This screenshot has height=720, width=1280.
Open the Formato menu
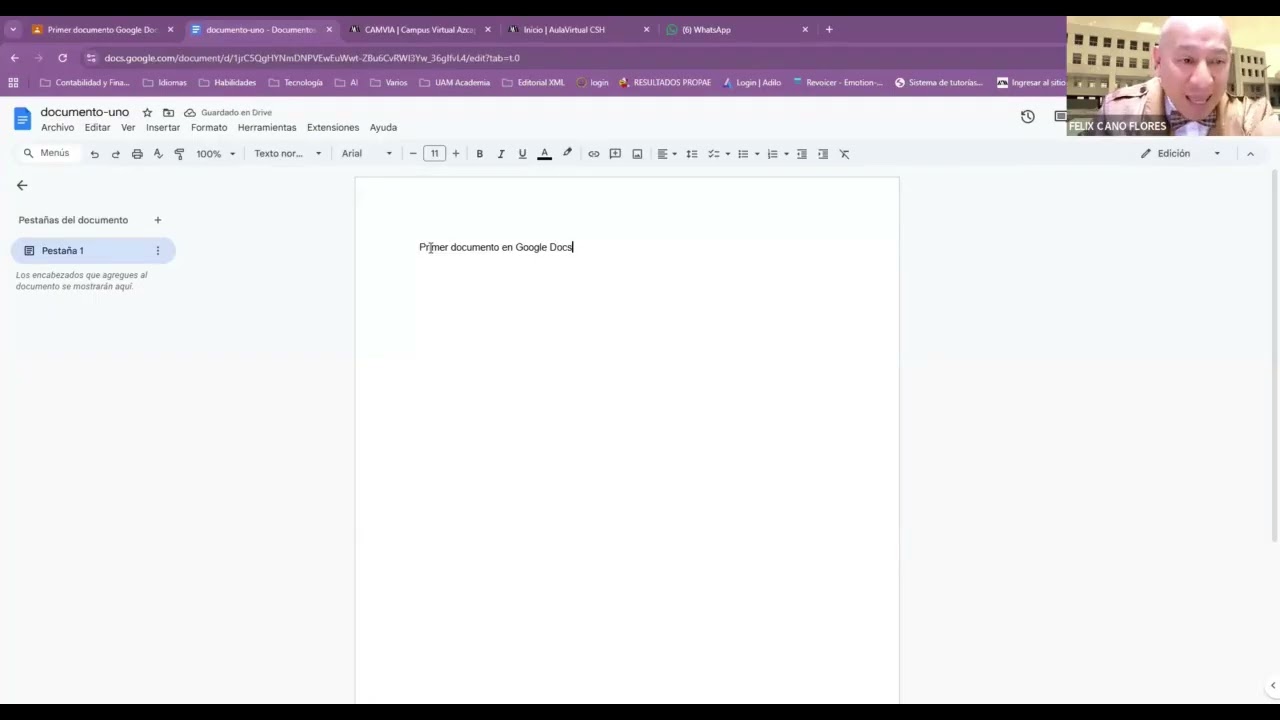[x=209, y=128]
